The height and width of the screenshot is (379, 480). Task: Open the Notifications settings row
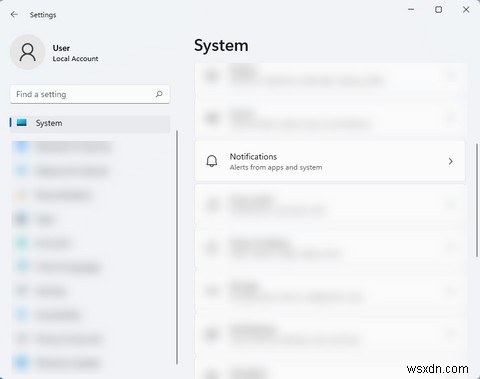click(x=330, y=161)
